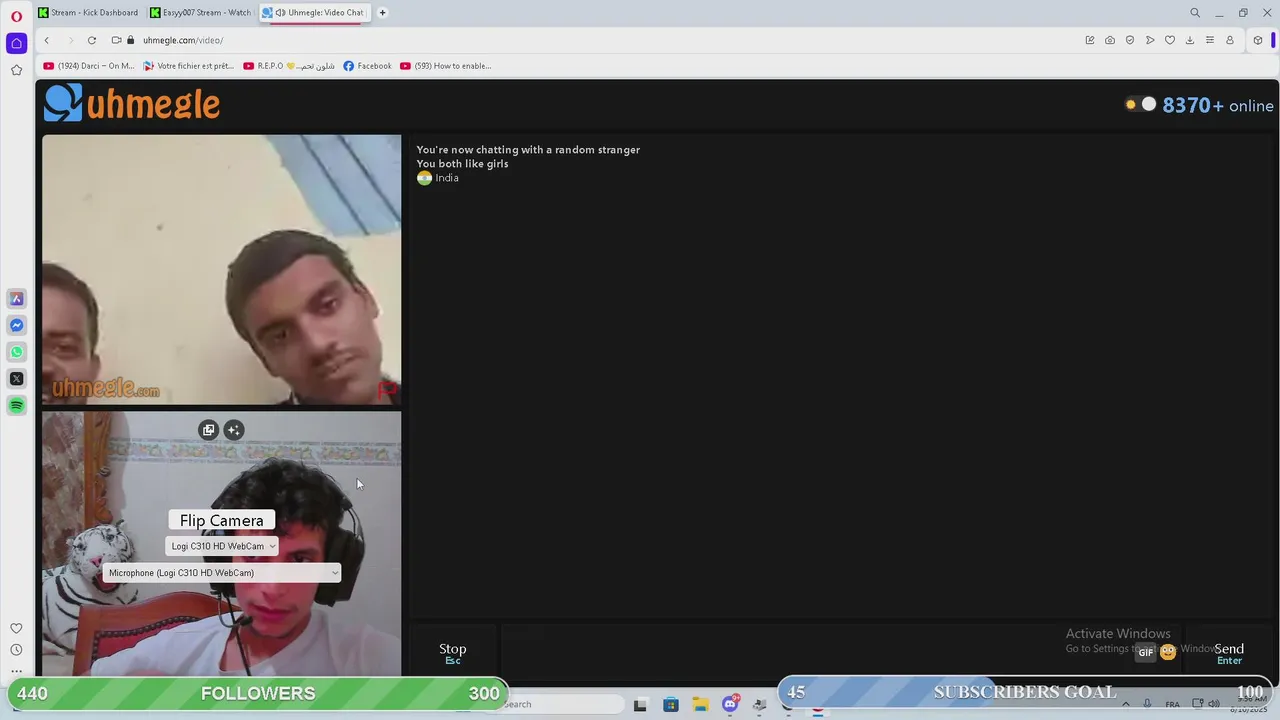This screenshot has height=720, width=1280.
Task: Open the extensions cube icon
Action: tap(1258, 40)
